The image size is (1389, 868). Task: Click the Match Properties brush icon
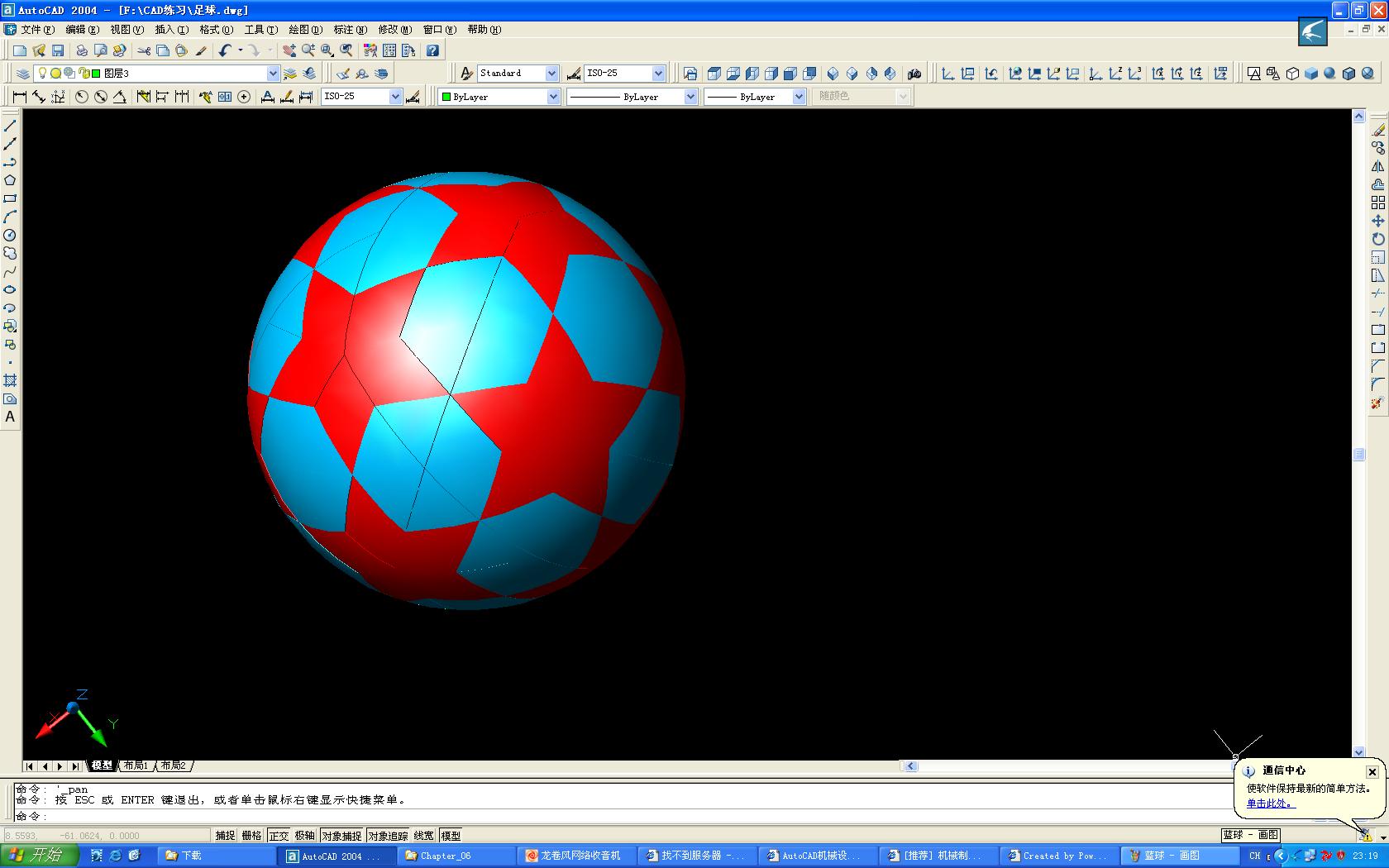click(201, 50)
